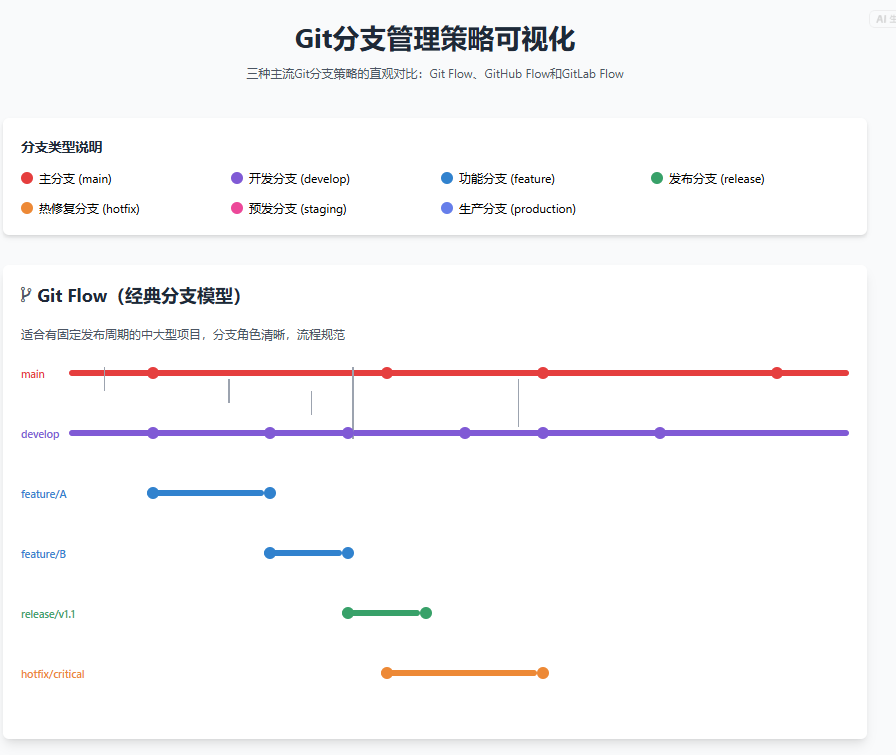Image resolution: width=896 pixels, height=755 pixels.
Task: Click the 'feature/B' branch label
Action: click(43, 554)
